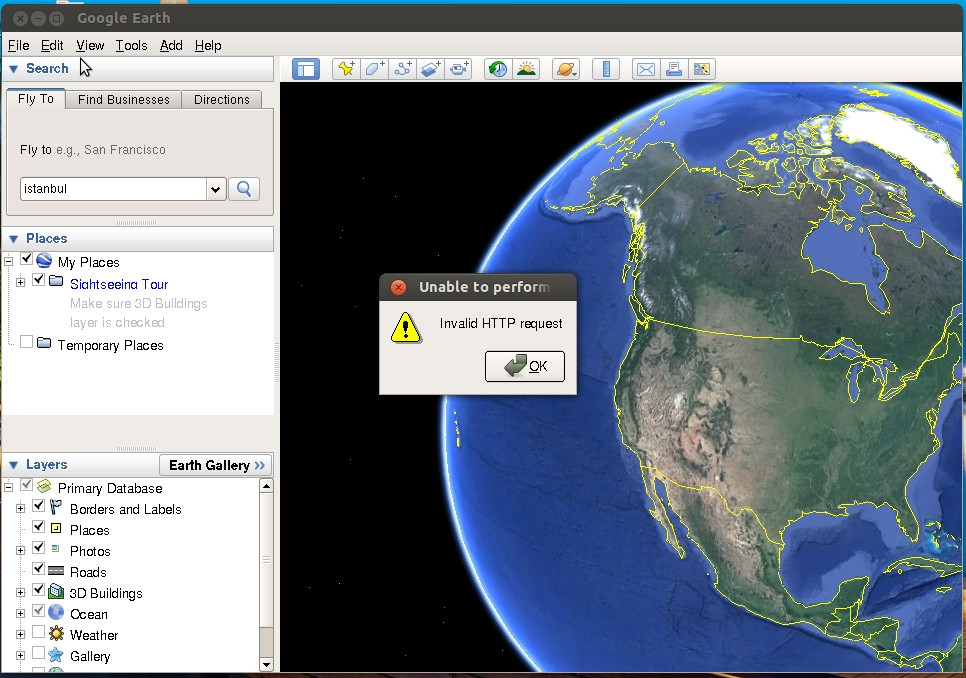Select the Ruler tool icon
This screenshot has height=678, width=966.
(606, 69)
